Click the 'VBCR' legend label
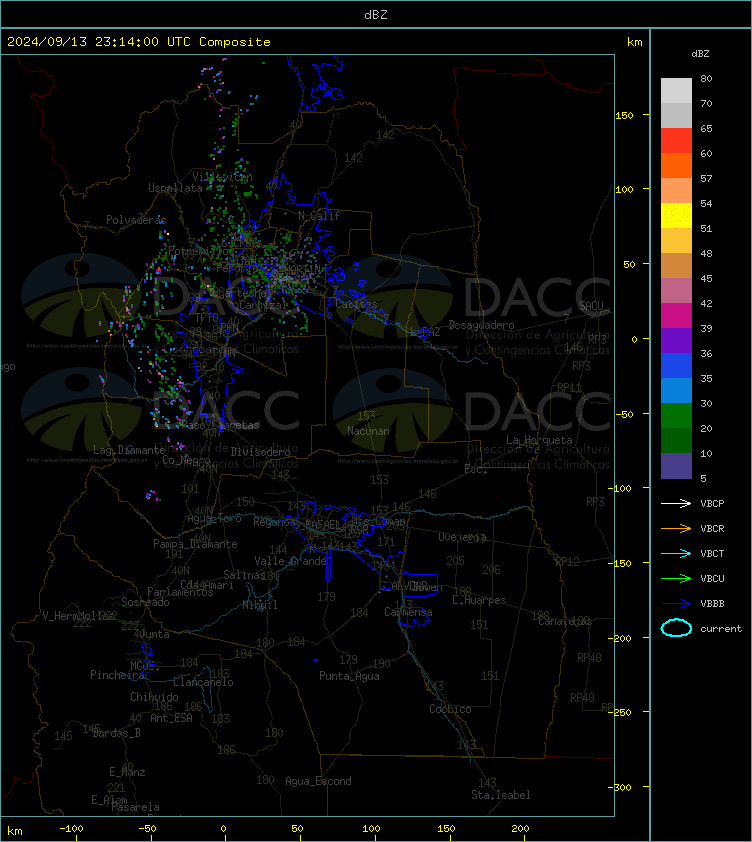This screenshot has width=752, height=842. coord(712,528)
